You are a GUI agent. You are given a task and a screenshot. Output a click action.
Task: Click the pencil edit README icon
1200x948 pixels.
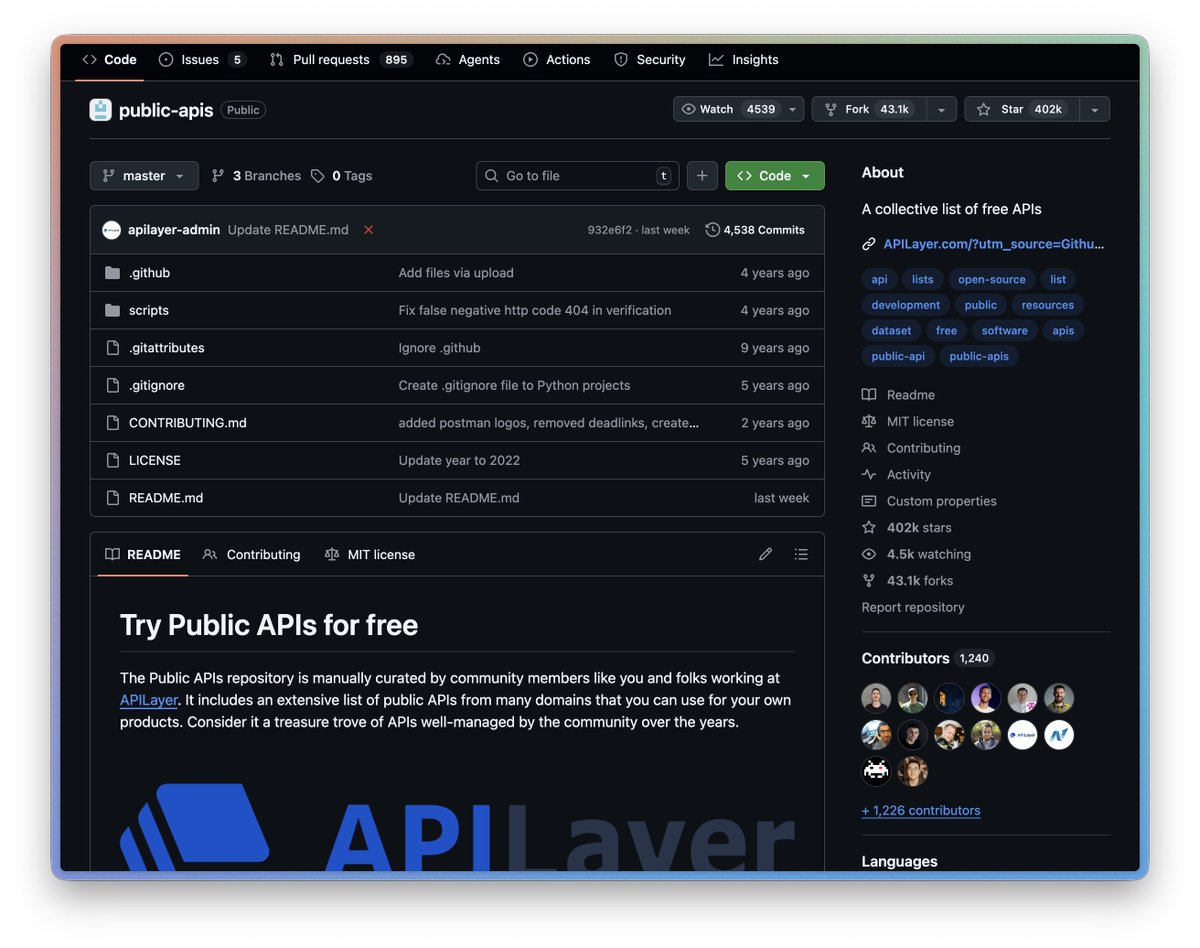[x=765, y=554]
